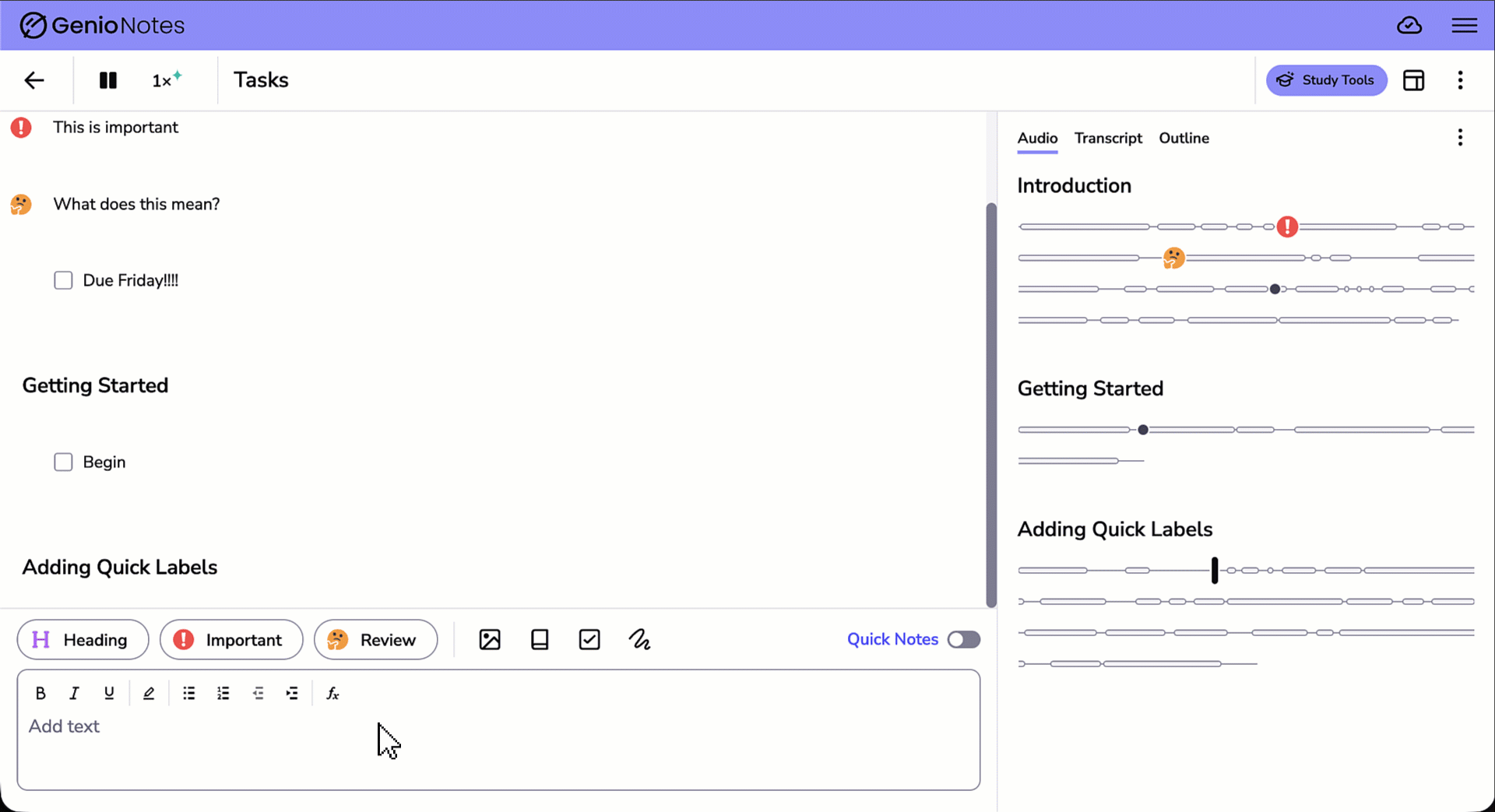Insert an image with the picture icon

[x=490, y=640]
